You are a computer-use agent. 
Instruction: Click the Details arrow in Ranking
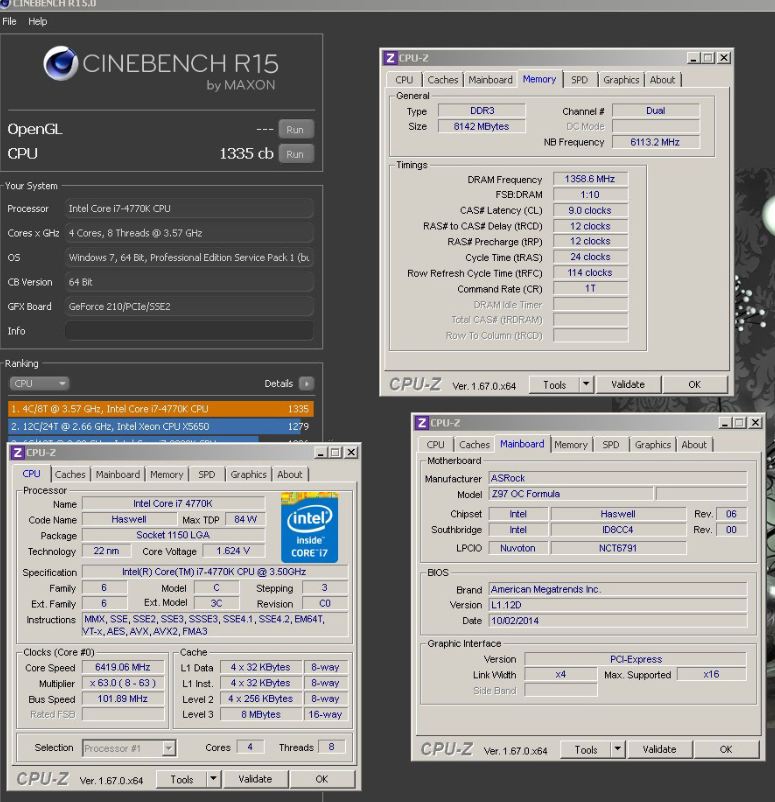(306, 383)
